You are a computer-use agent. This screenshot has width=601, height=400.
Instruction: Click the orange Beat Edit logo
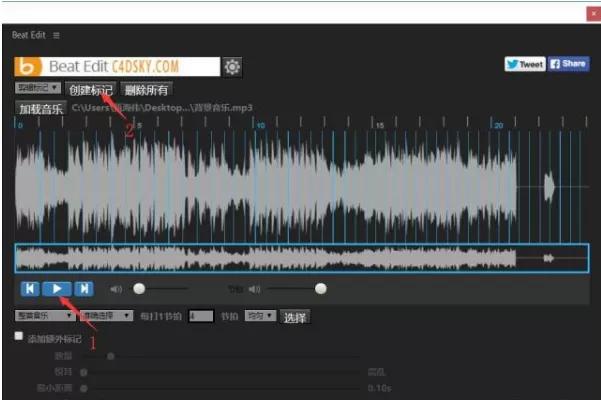(28, 67)
